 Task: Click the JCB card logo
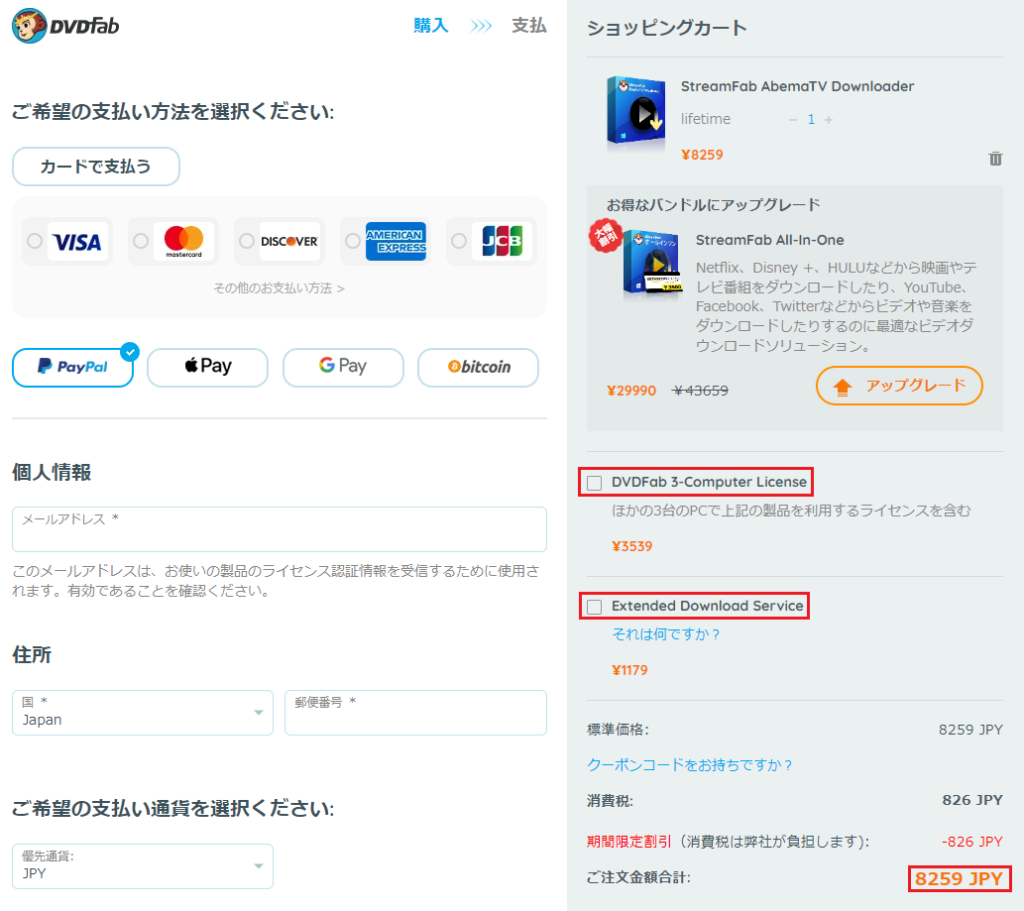click(x=502, y=242)
